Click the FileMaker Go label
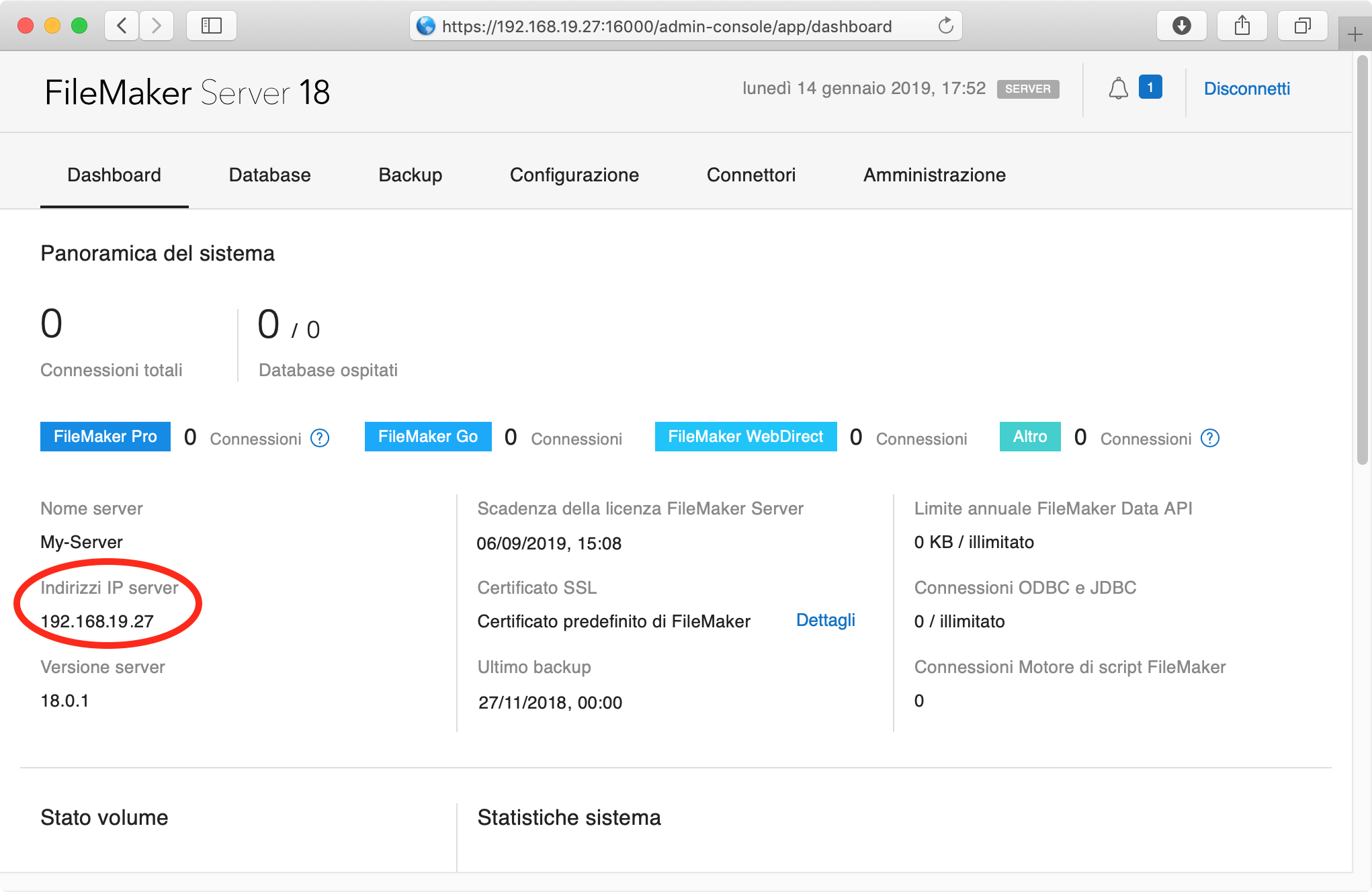 428,437
